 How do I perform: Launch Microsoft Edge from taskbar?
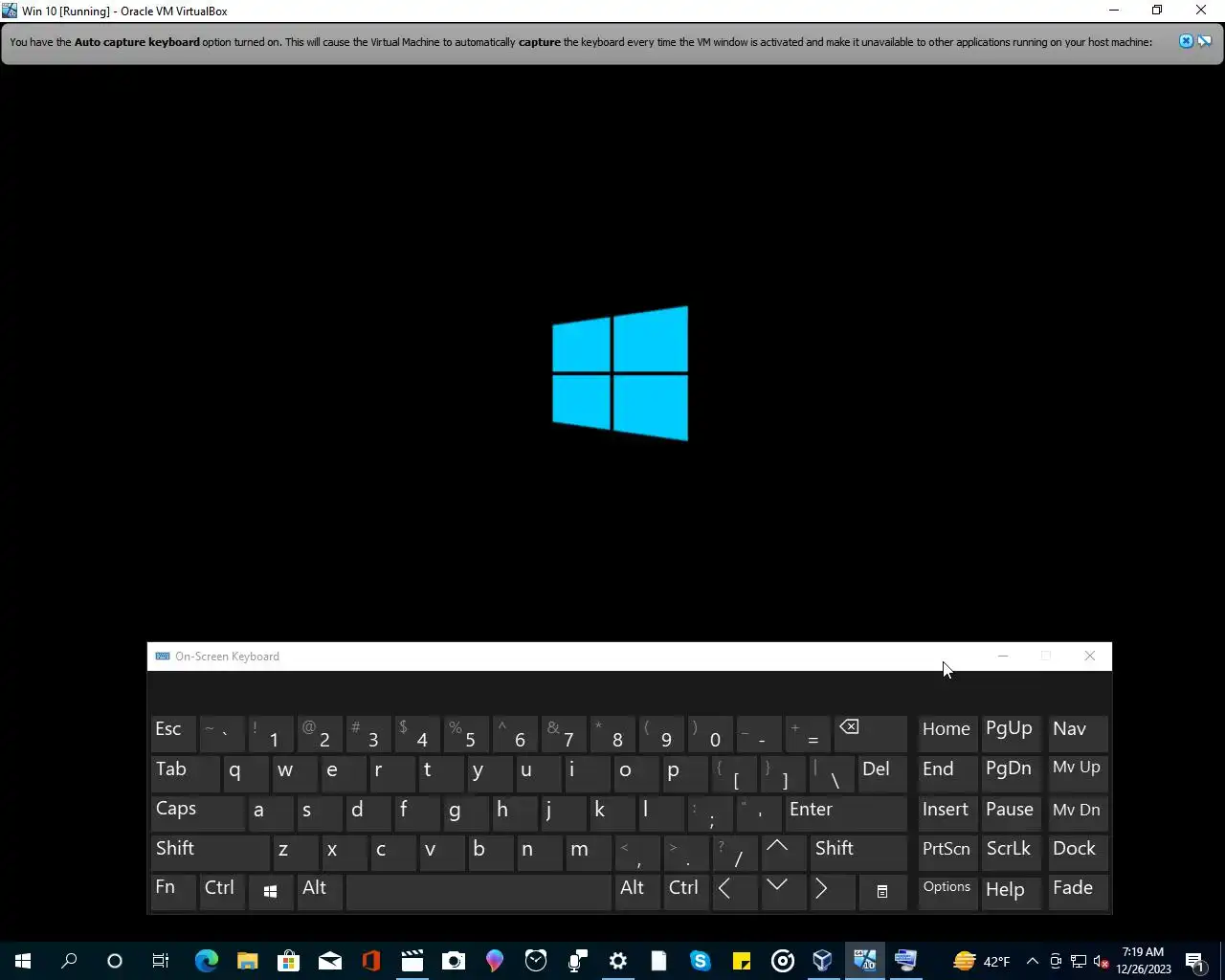pyautogui.click(x=207, y=961)
